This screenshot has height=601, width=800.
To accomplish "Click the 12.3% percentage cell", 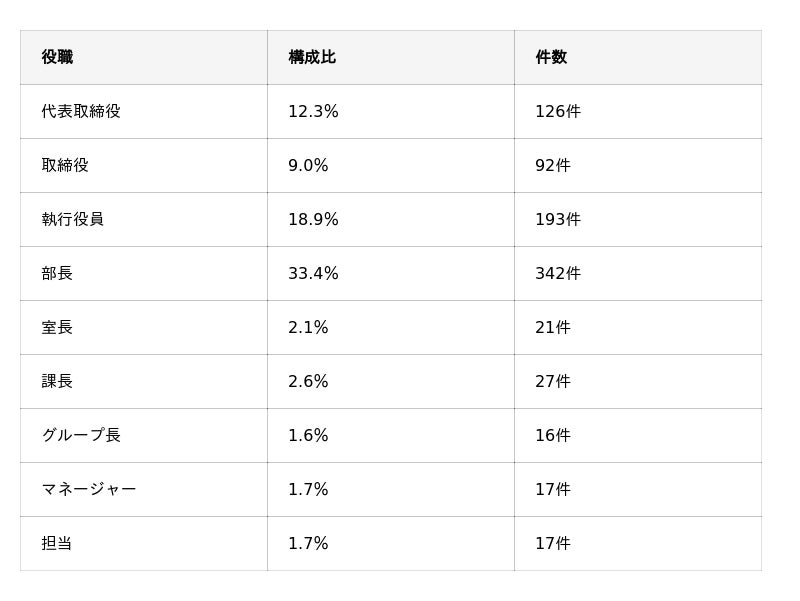I will tap(391, 111).
